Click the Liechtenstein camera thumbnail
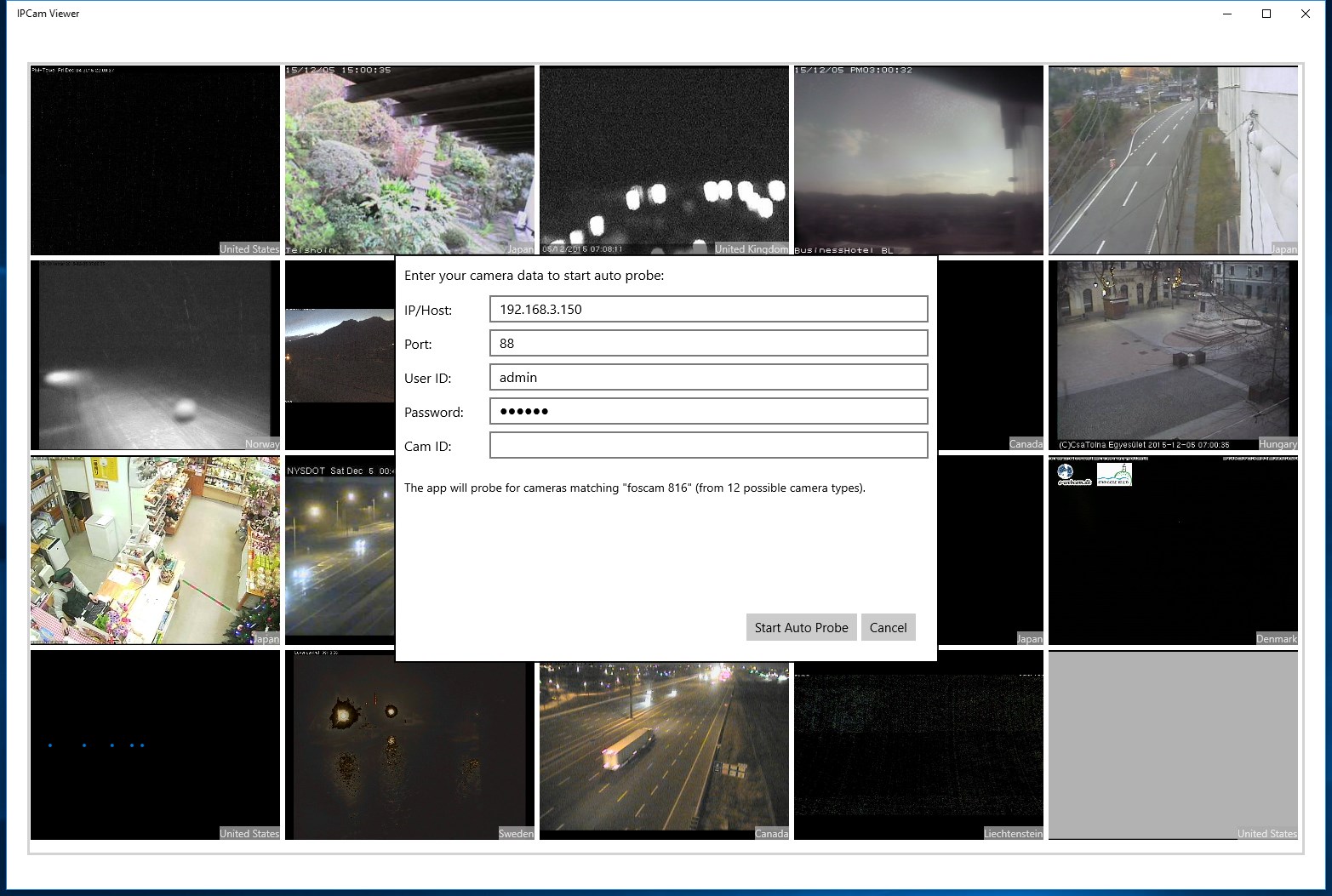1332x896 pixels. (x=918, y=745)
